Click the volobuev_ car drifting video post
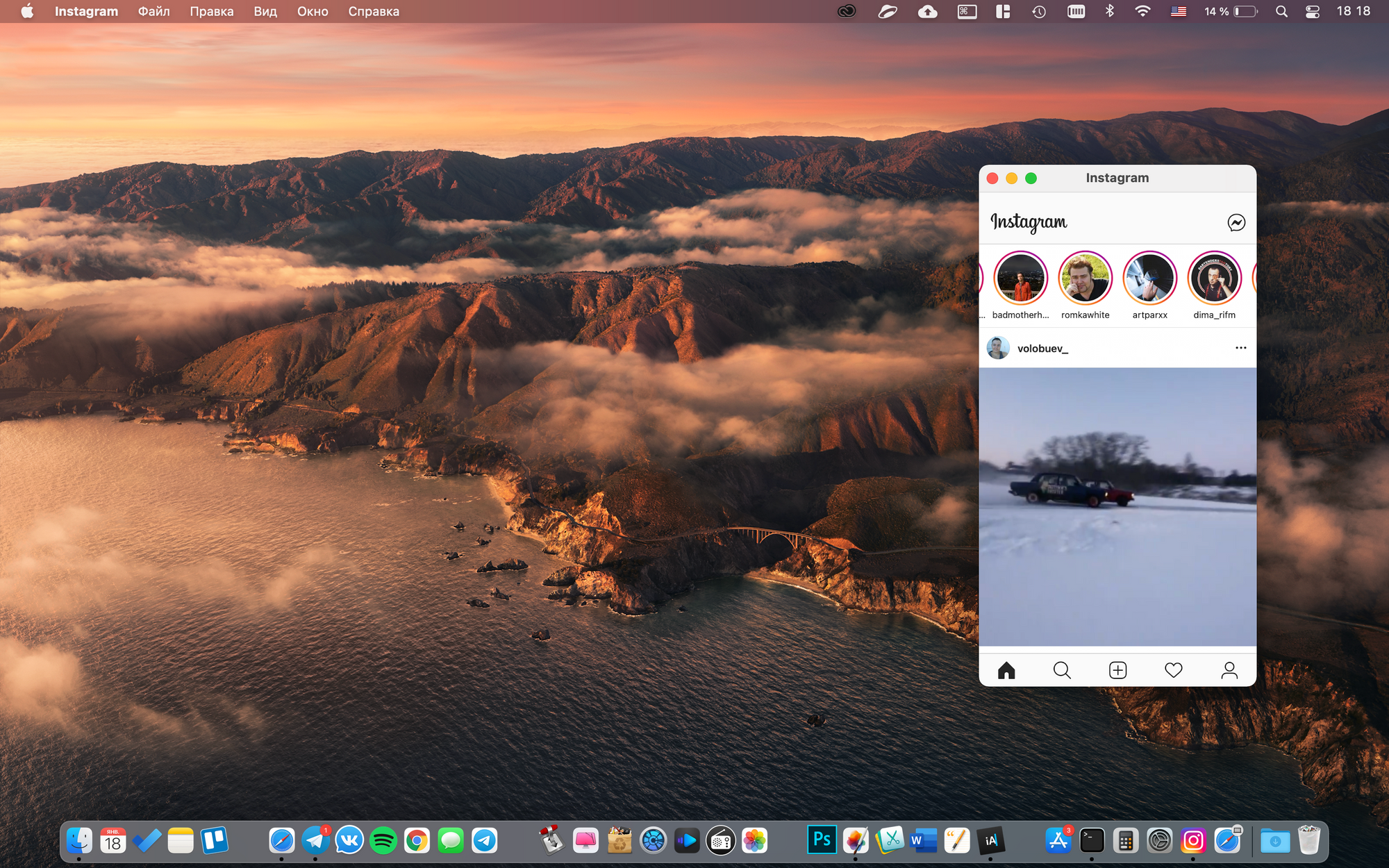1389x868 pixels. pyautogui.click(x=1117, y=507)
